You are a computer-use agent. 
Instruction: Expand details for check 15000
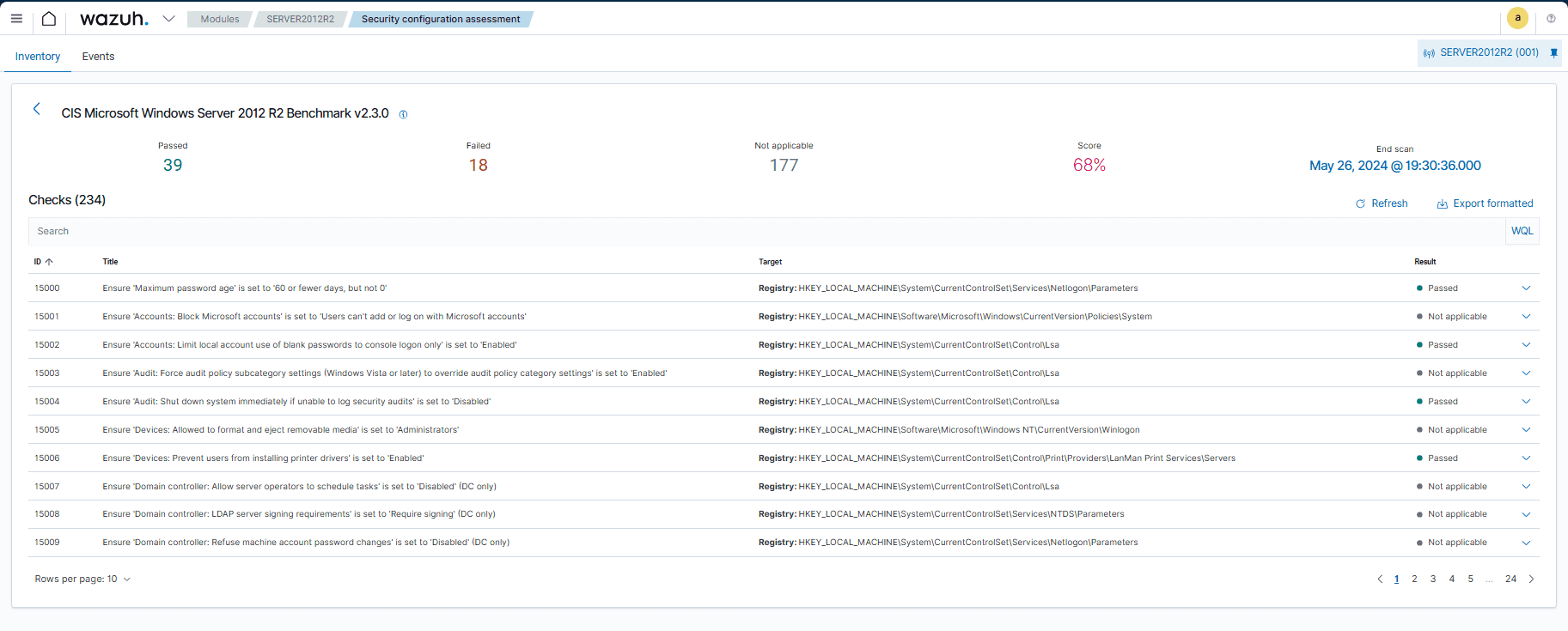1526,288
